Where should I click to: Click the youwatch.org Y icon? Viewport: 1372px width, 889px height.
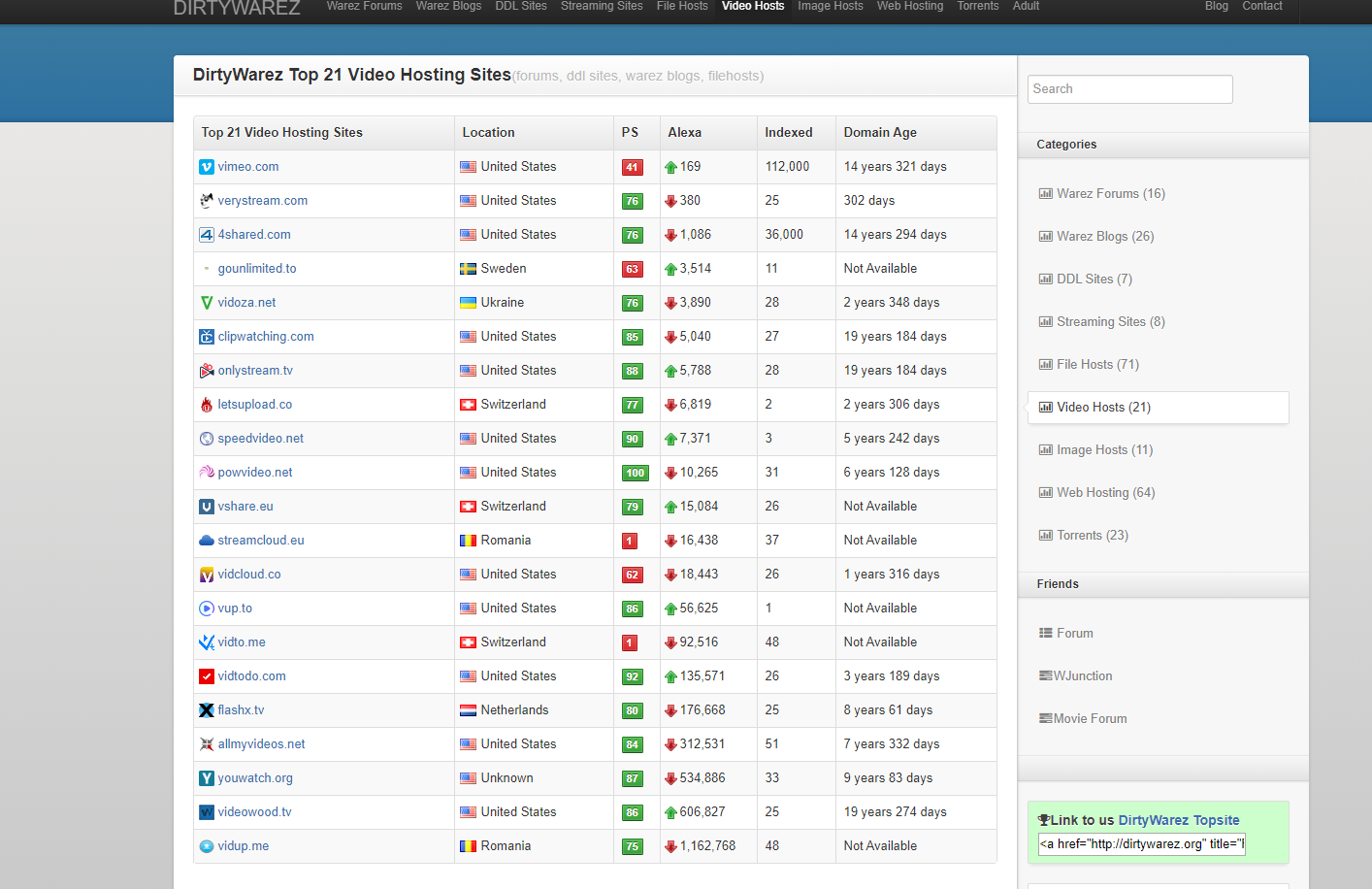coord(206,778)
